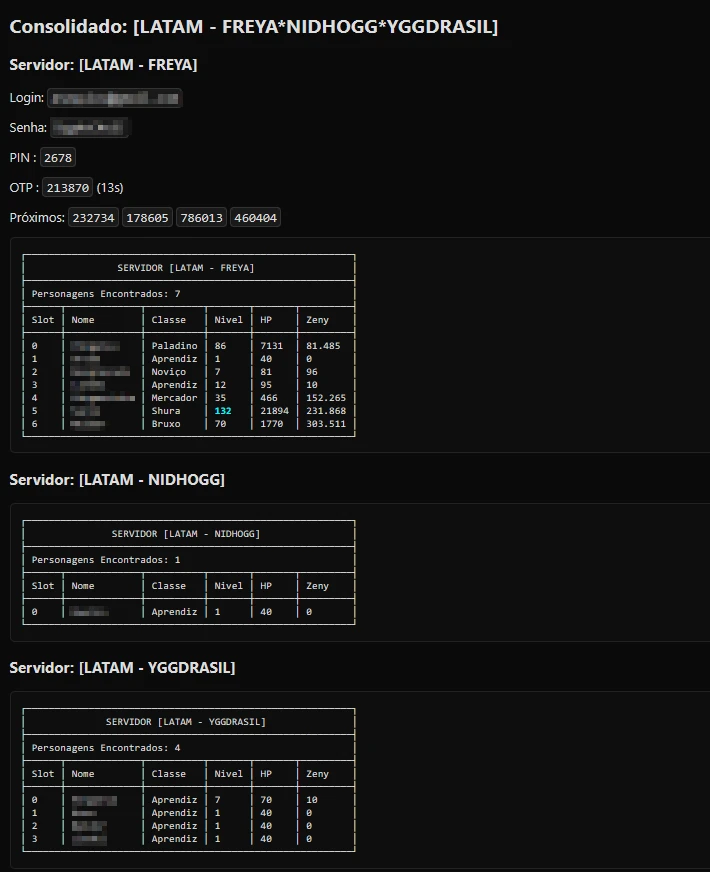Select the last code in Próximos list
The image size is (710, 872).
[x=255, y=218]
